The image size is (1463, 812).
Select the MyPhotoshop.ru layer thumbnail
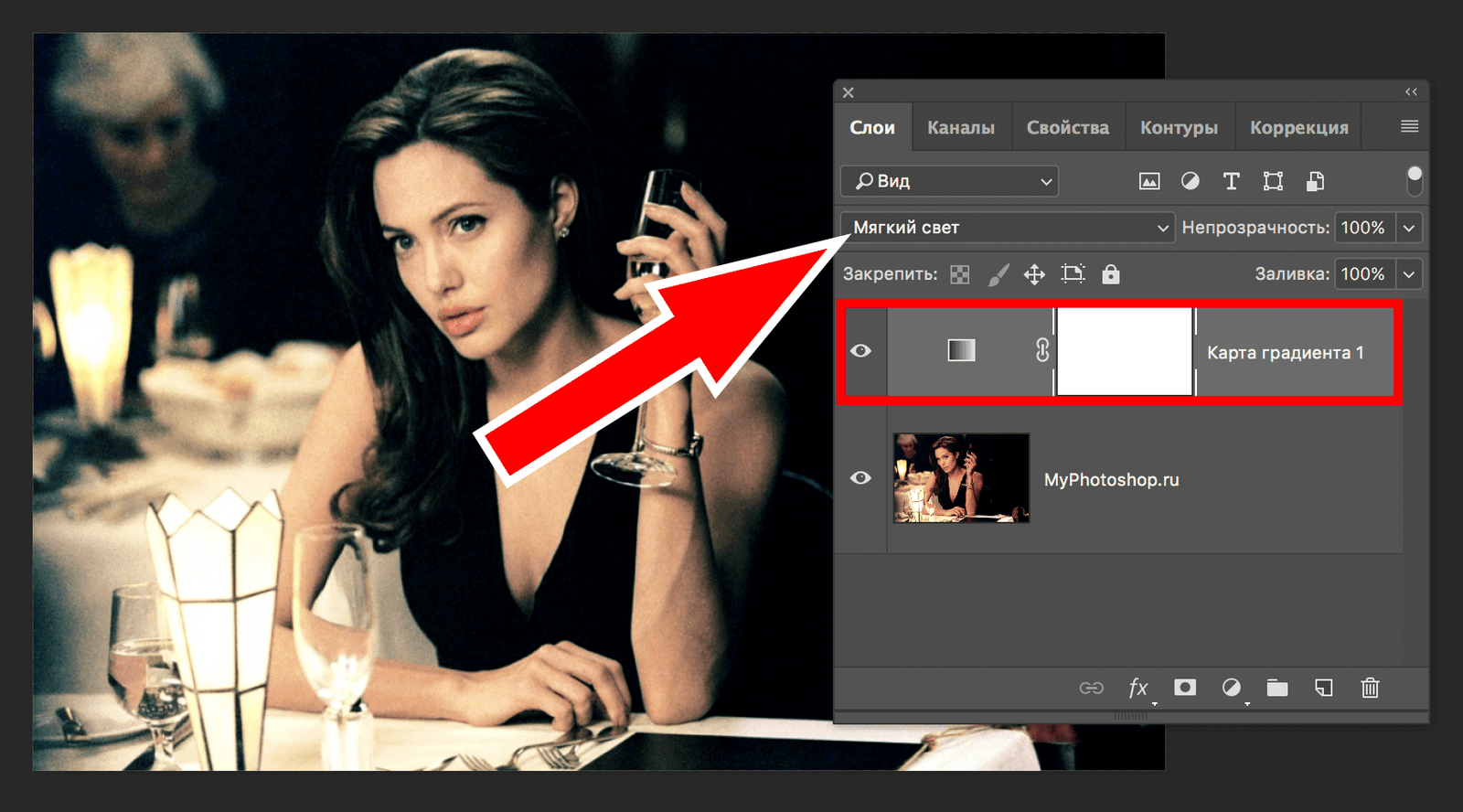pos(961,478)
